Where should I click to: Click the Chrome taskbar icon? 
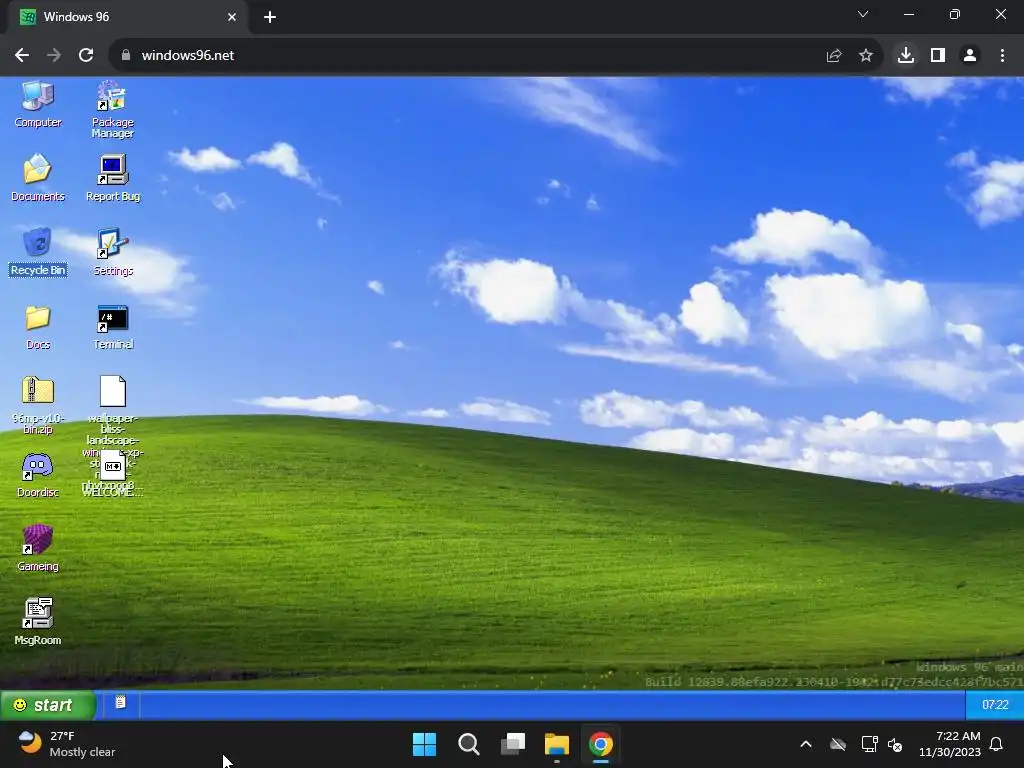(x=601, y=744)
